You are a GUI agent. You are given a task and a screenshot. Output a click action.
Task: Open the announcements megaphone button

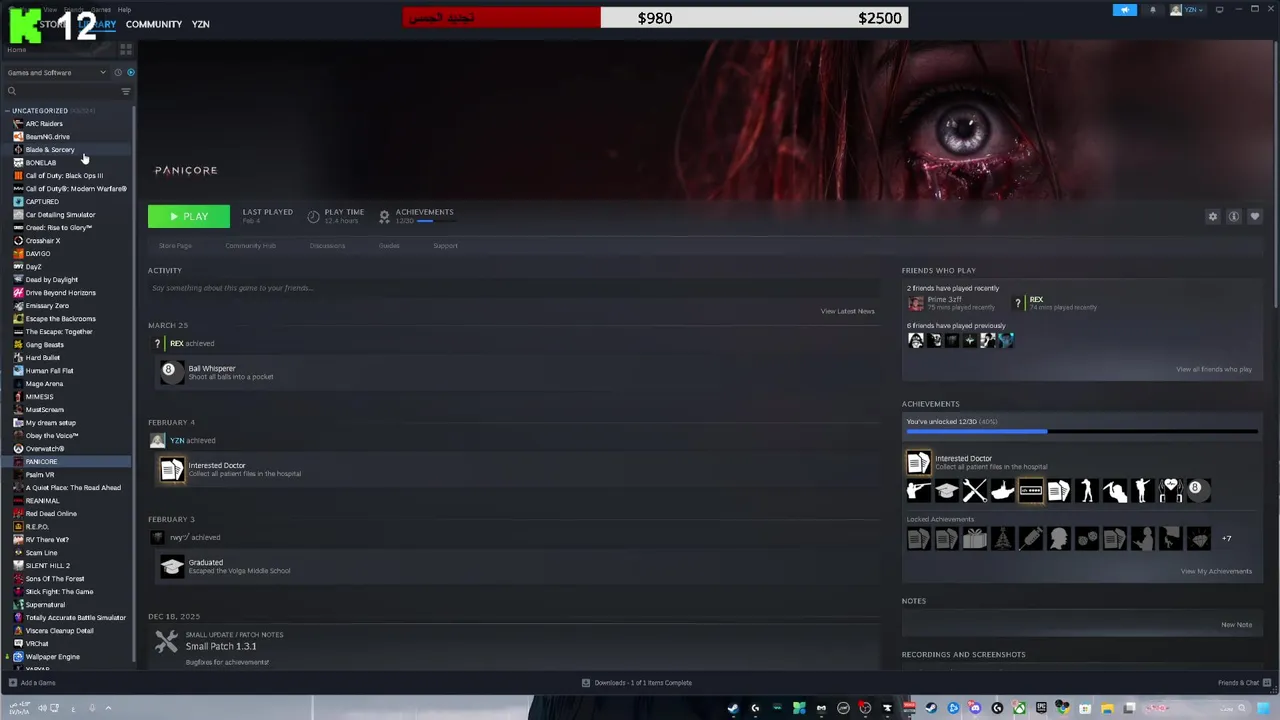pyautogui.click(x=1125, y=10)
